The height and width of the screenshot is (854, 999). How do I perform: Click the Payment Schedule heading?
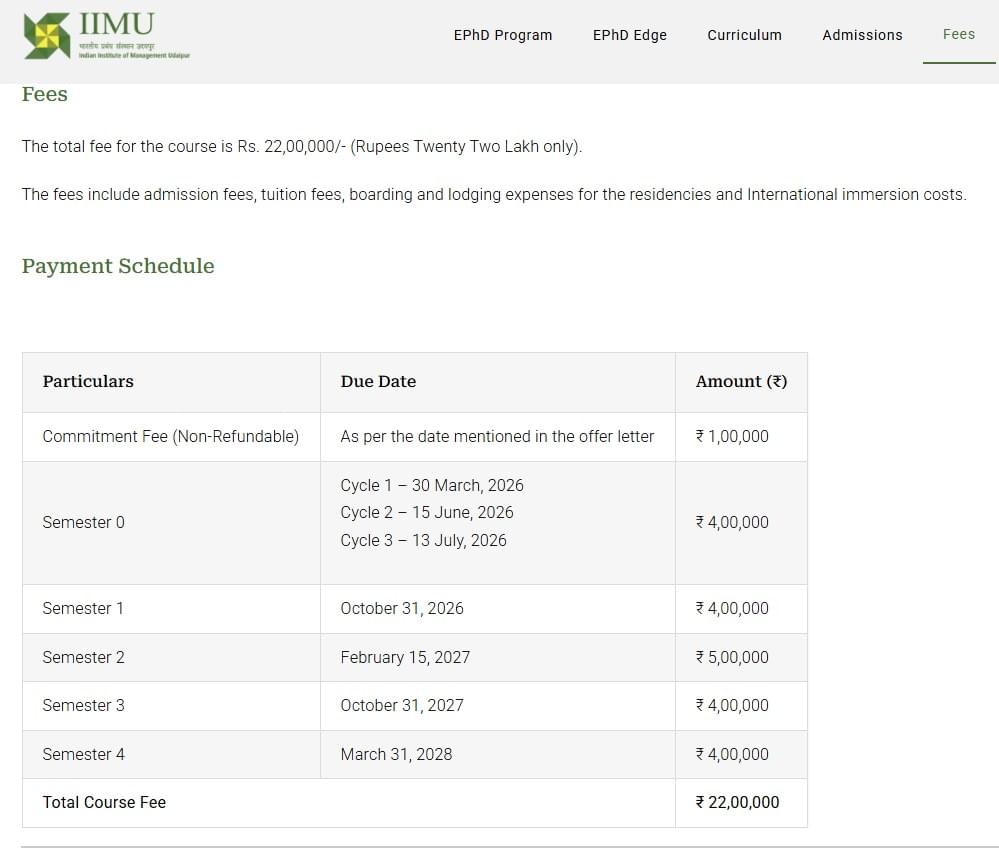pyautogui.click(x=117, y=266)
